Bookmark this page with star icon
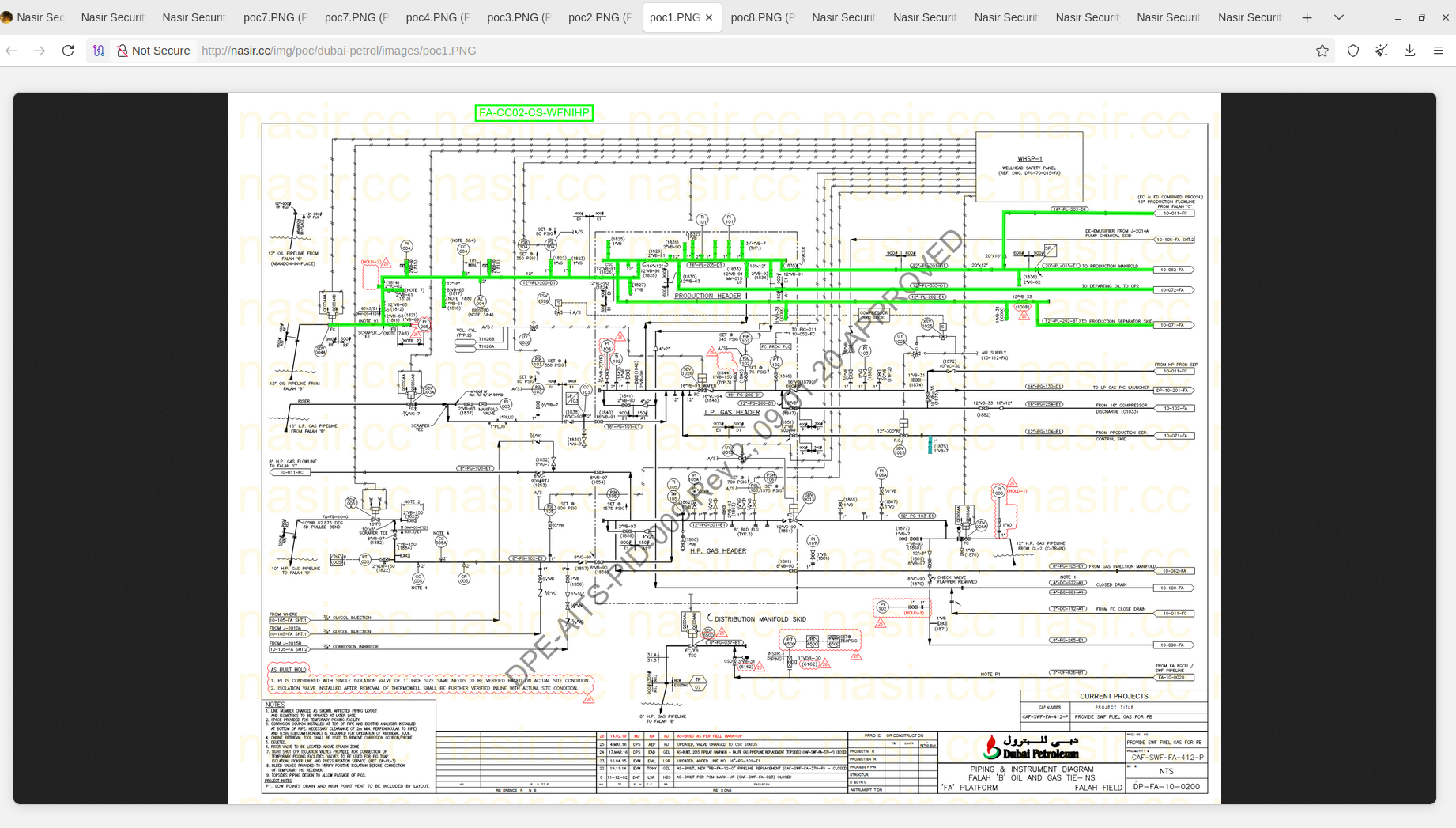Image resolution: width=1456 pixels, height=828 pixels. coord(1322,51)
